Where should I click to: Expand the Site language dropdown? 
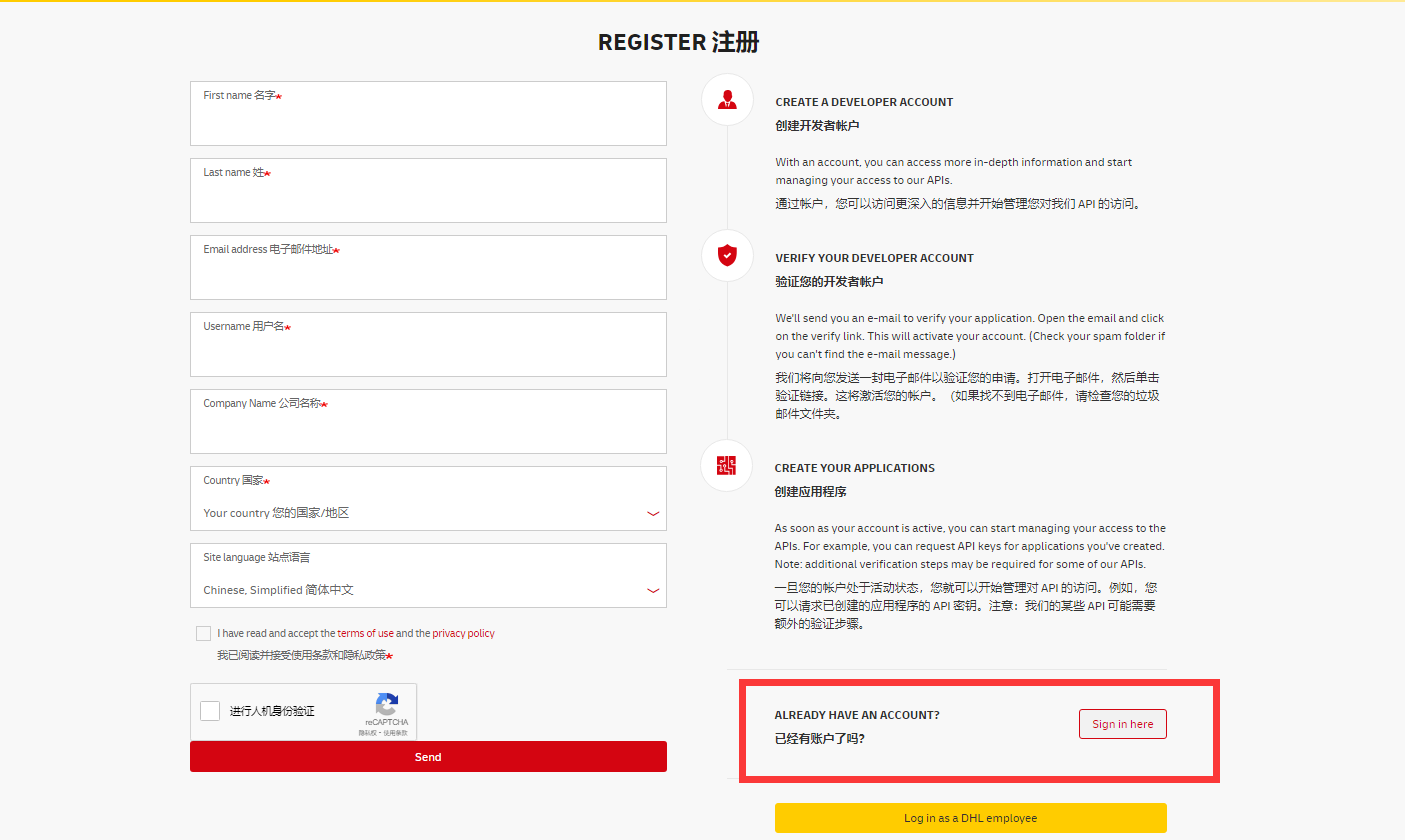coord(427,590)
